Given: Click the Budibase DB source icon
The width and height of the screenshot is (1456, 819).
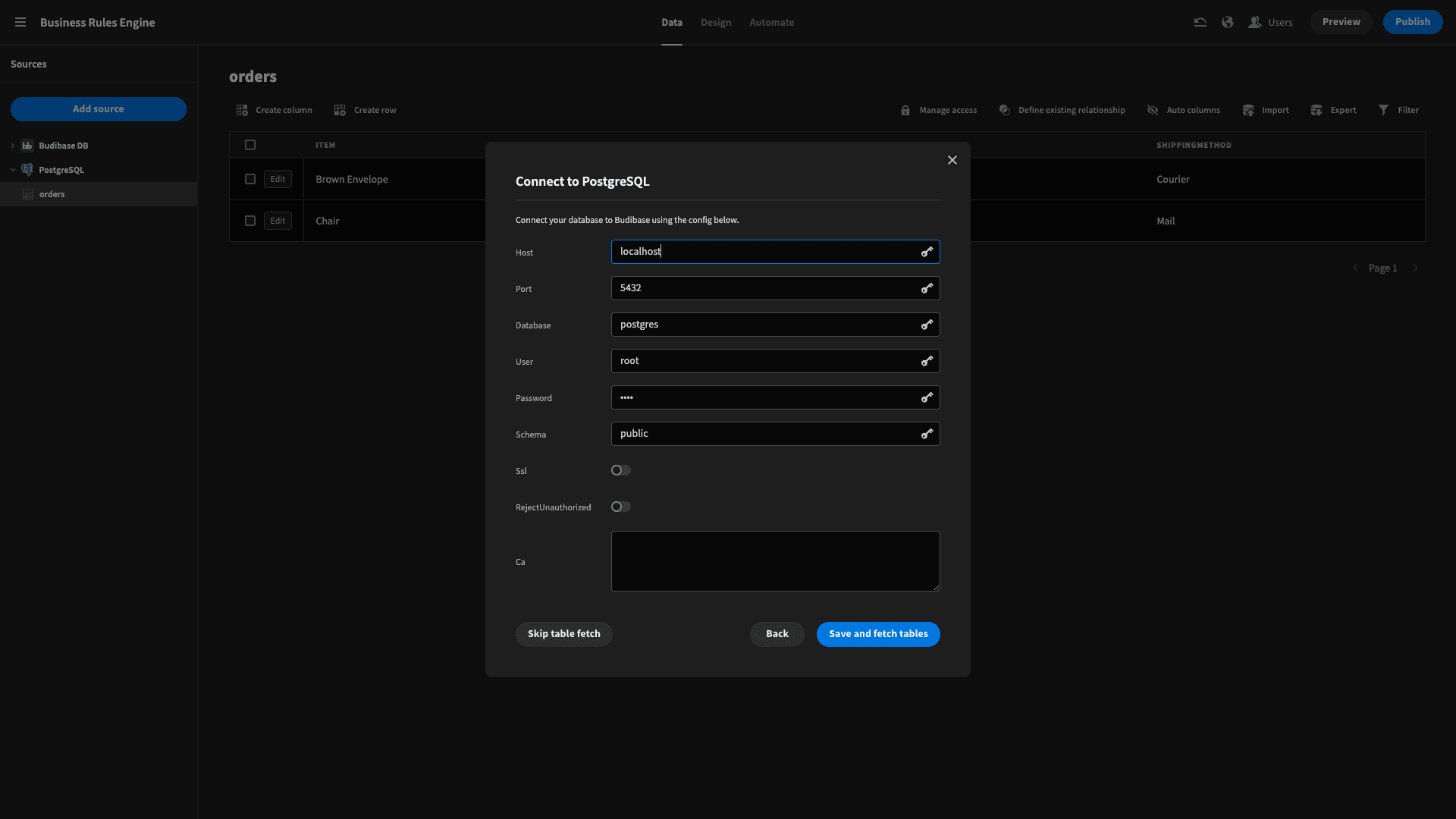Looking at the screenshot, I should click(27, 146).
